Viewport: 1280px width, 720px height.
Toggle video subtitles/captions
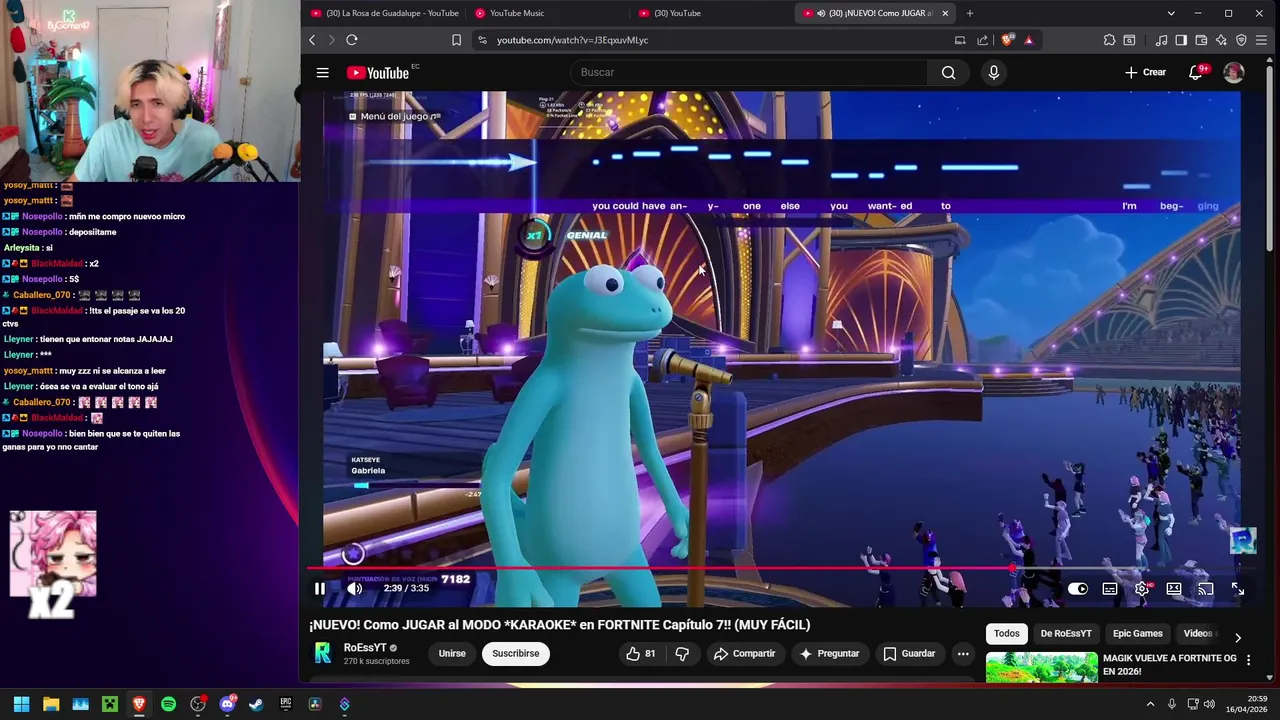coord(1110,589)
